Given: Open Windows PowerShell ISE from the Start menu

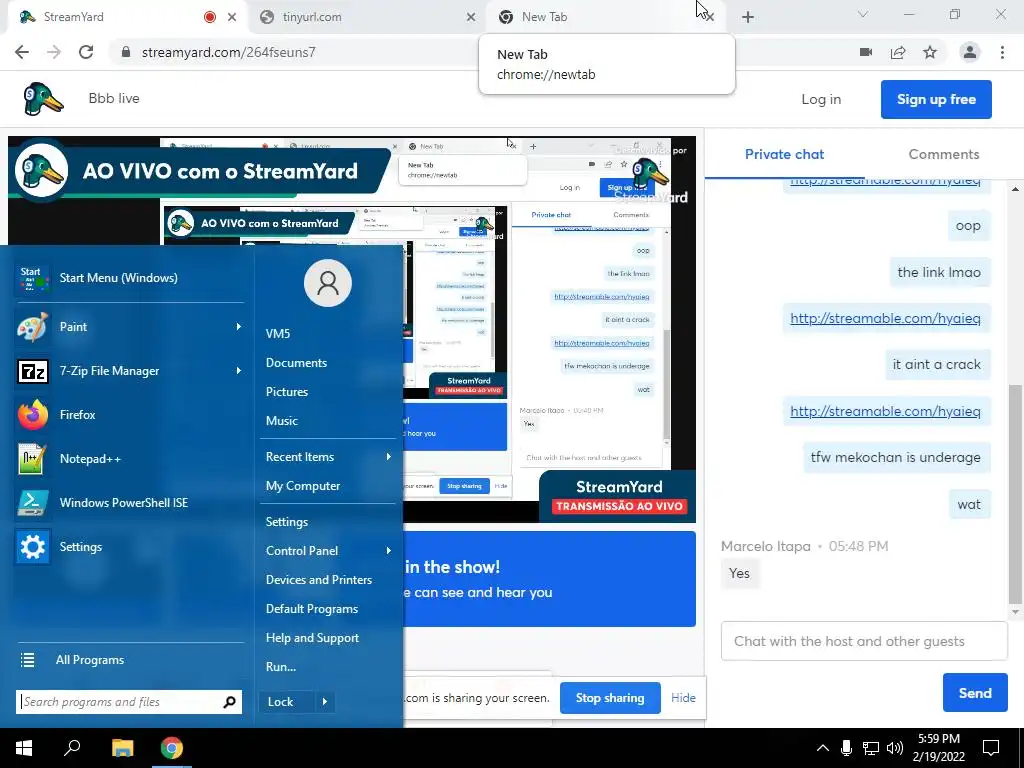Looking at the screenshot, I should (129, 502).
